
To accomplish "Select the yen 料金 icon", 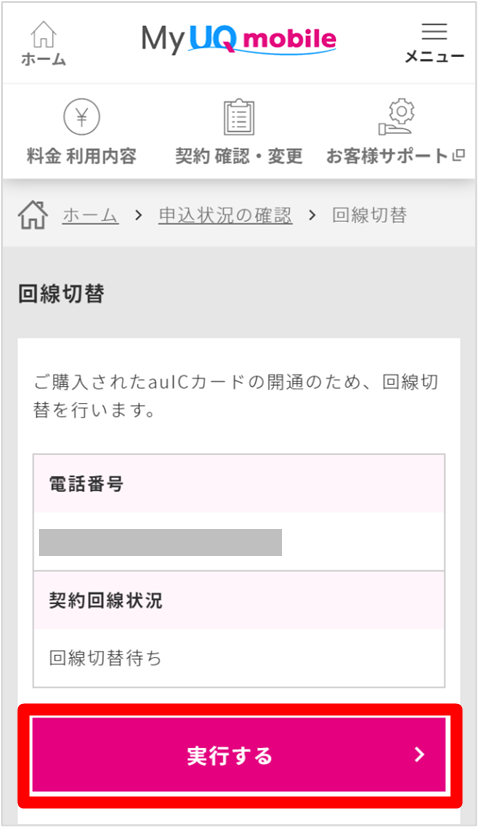I will [x=82, y=117].
